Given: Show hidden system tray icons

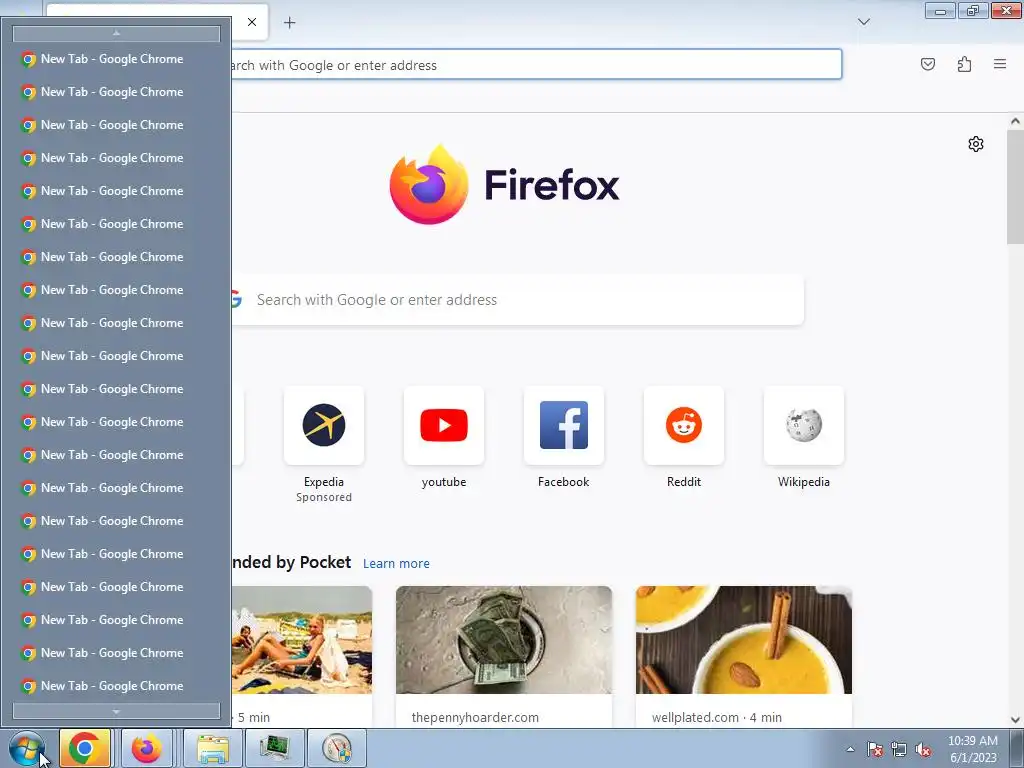Looking at the screenshot, I should [x=850, y=749].
